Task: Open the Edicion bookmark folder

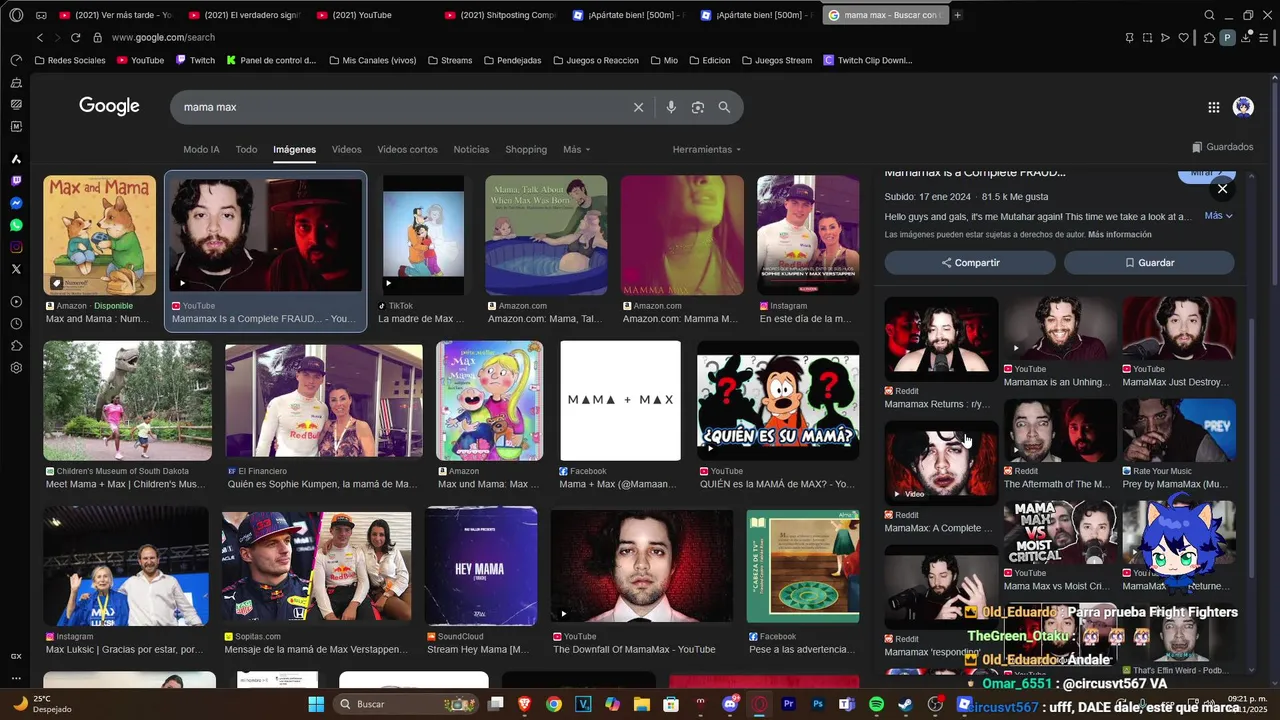Action: tap(708, 60)
